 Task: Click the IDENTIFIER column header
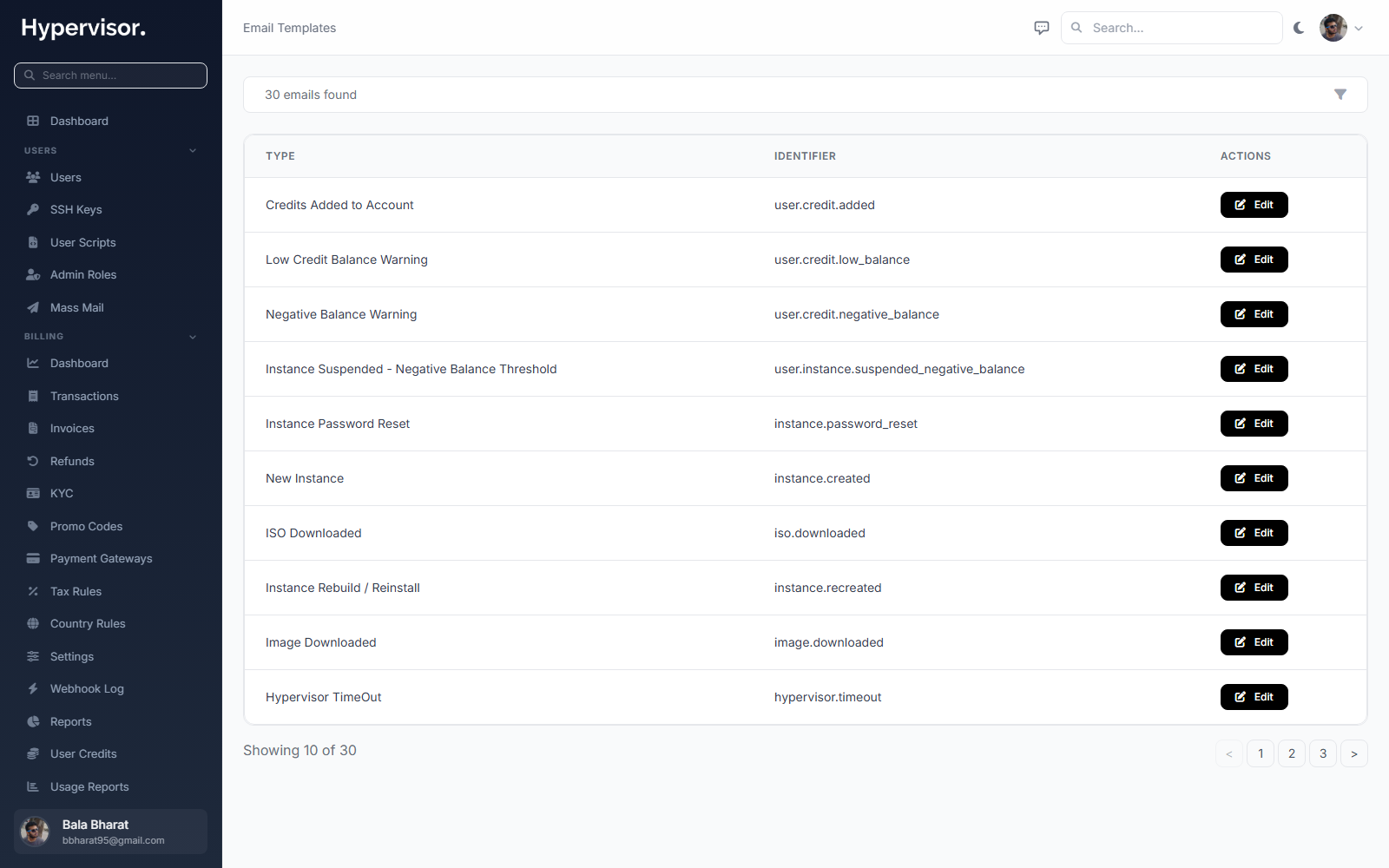(805, 156)
